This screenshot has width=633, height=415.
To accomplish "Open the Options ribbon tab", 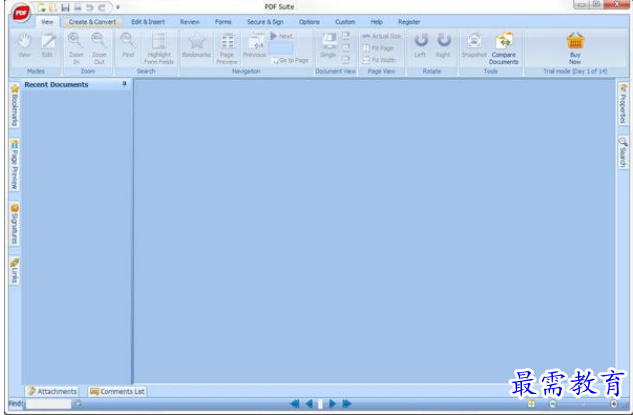I will point(309,22).
